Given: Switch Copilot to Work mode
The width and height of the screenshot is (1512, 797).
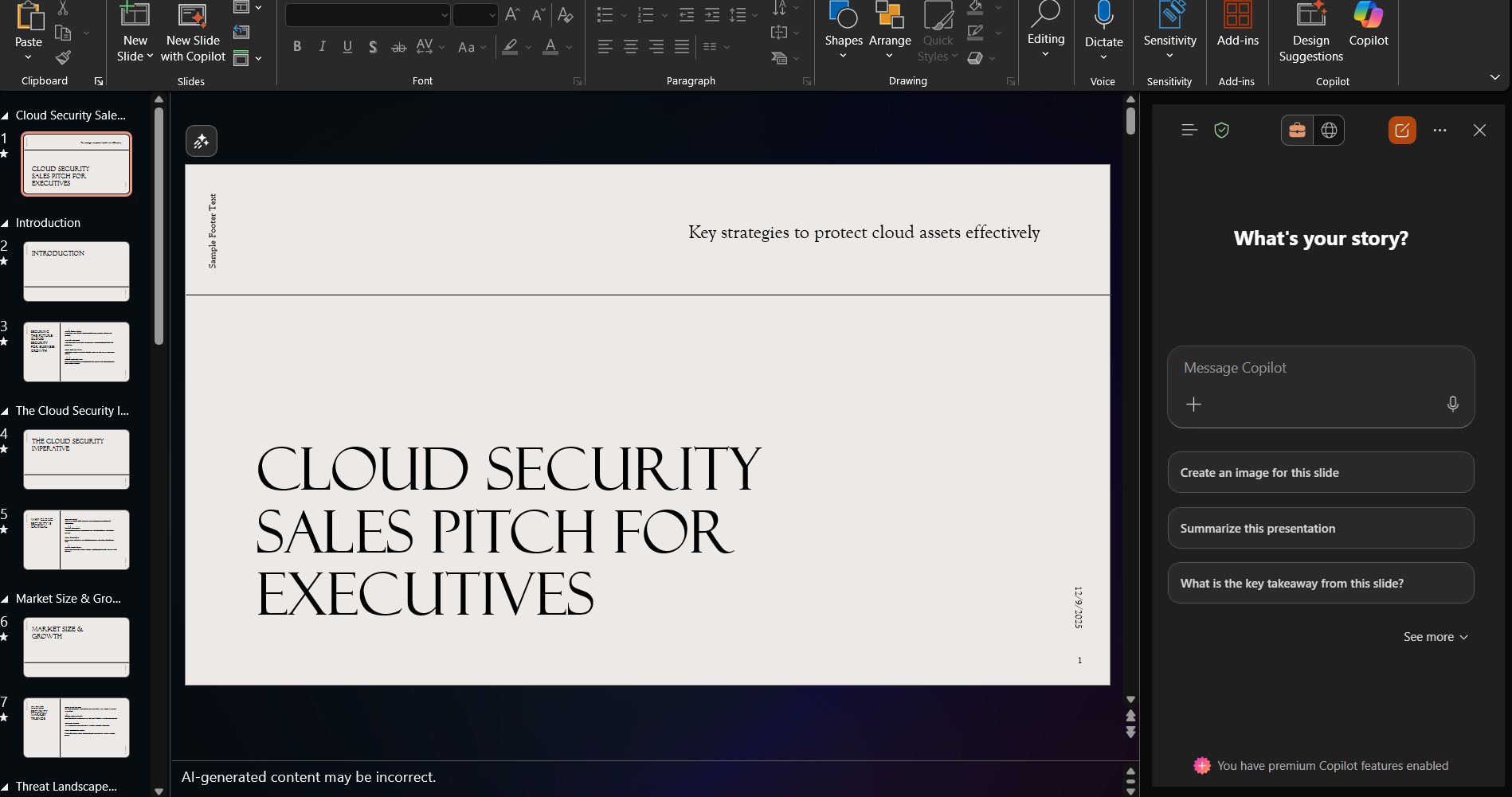Looking at the screenshot, I should tap(1297, 131).
